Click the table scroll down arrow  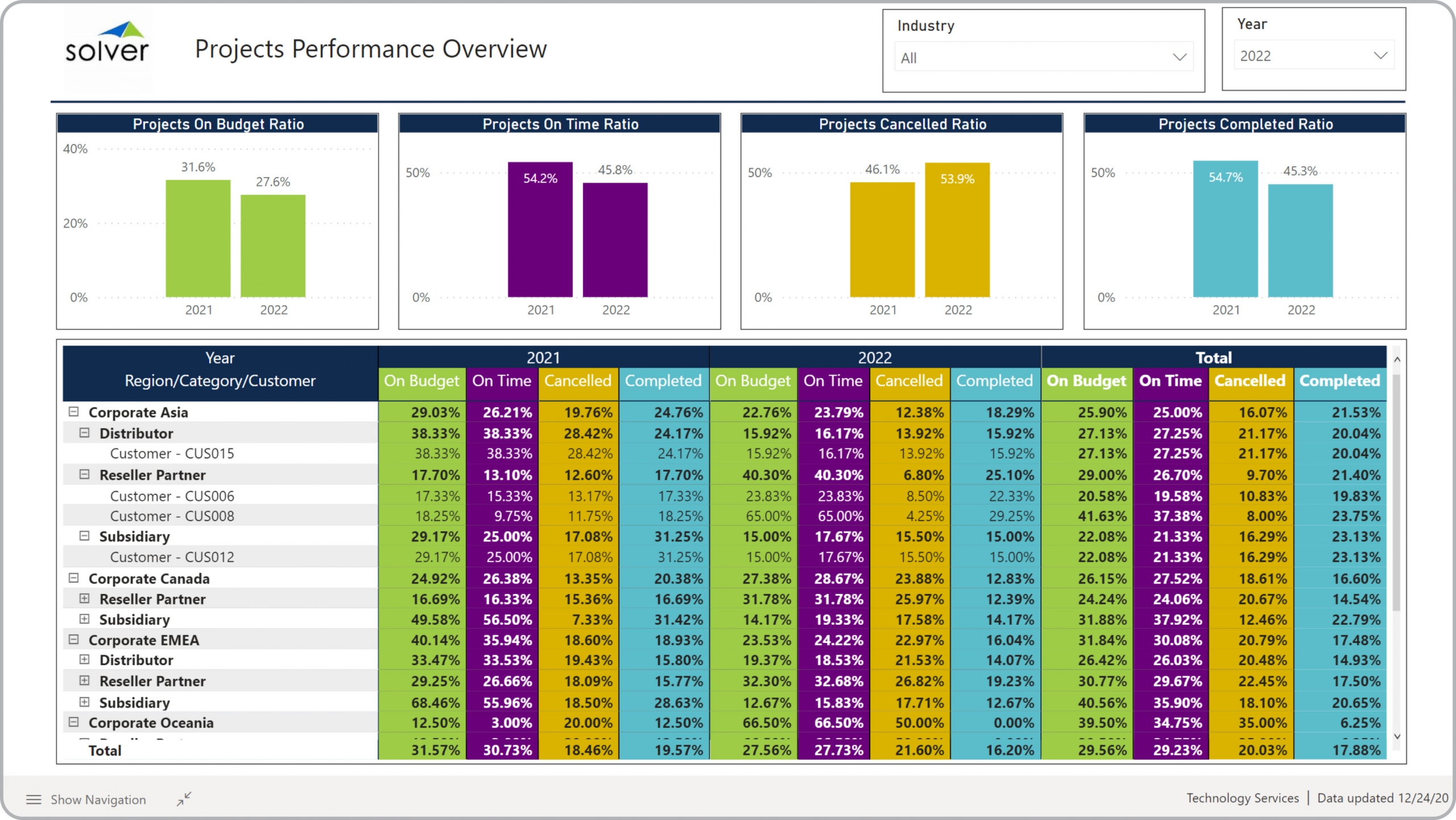pyautogui.click(x=1397, y=736)
